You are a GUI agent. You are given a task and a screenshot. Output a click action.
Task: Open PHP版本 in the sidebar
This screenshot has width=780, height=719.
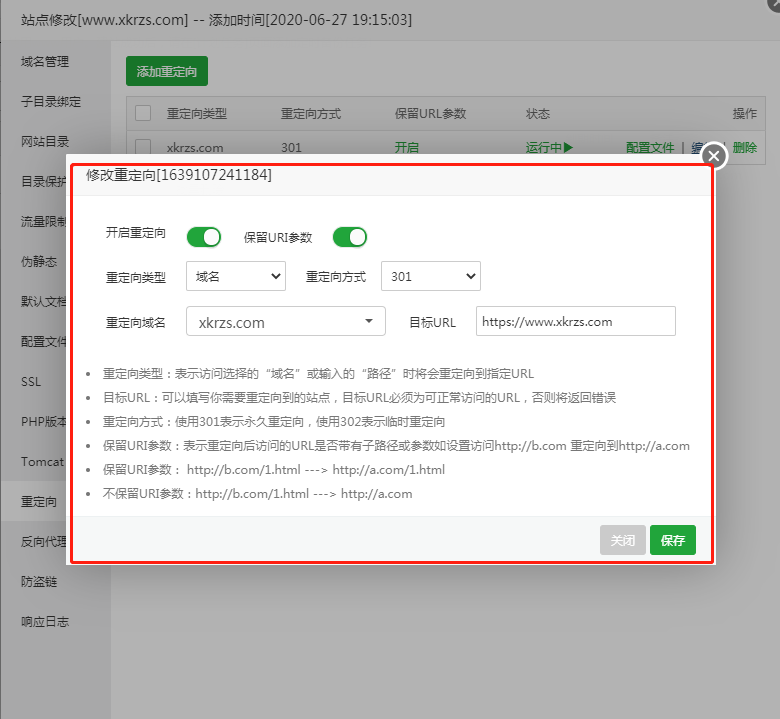[x=44, y=421]
